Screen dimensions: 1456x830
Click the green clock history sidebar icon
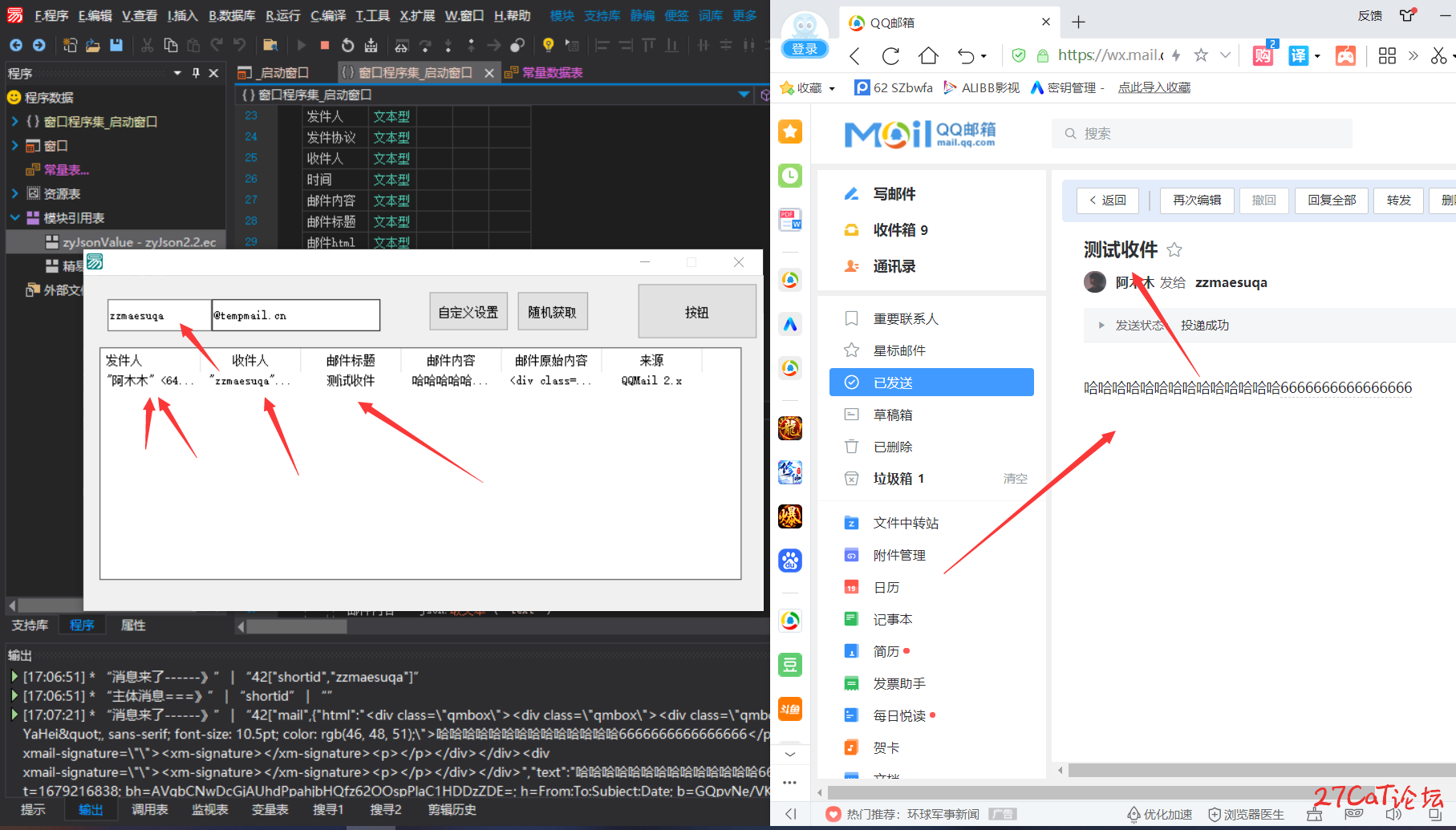[790, 176]
